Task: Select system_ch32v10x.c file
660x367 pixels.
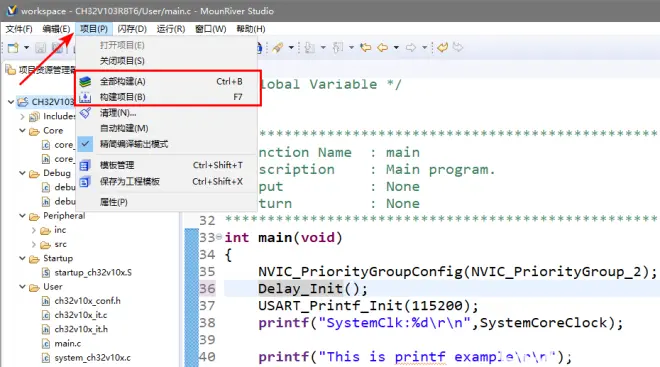Action: tap(92, 358)
